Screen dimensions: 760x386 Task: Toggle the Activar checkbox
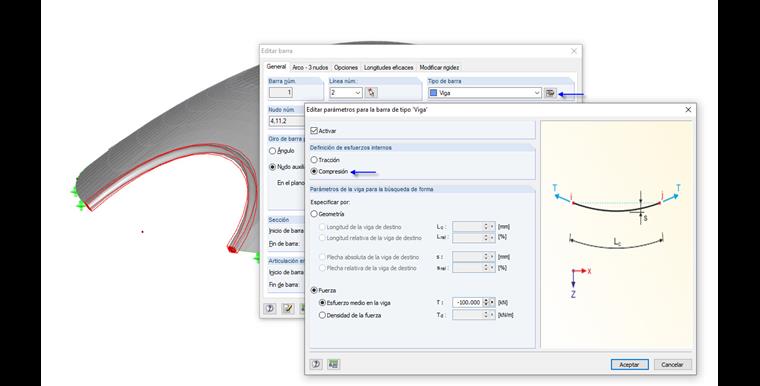[x=314, y=130]
